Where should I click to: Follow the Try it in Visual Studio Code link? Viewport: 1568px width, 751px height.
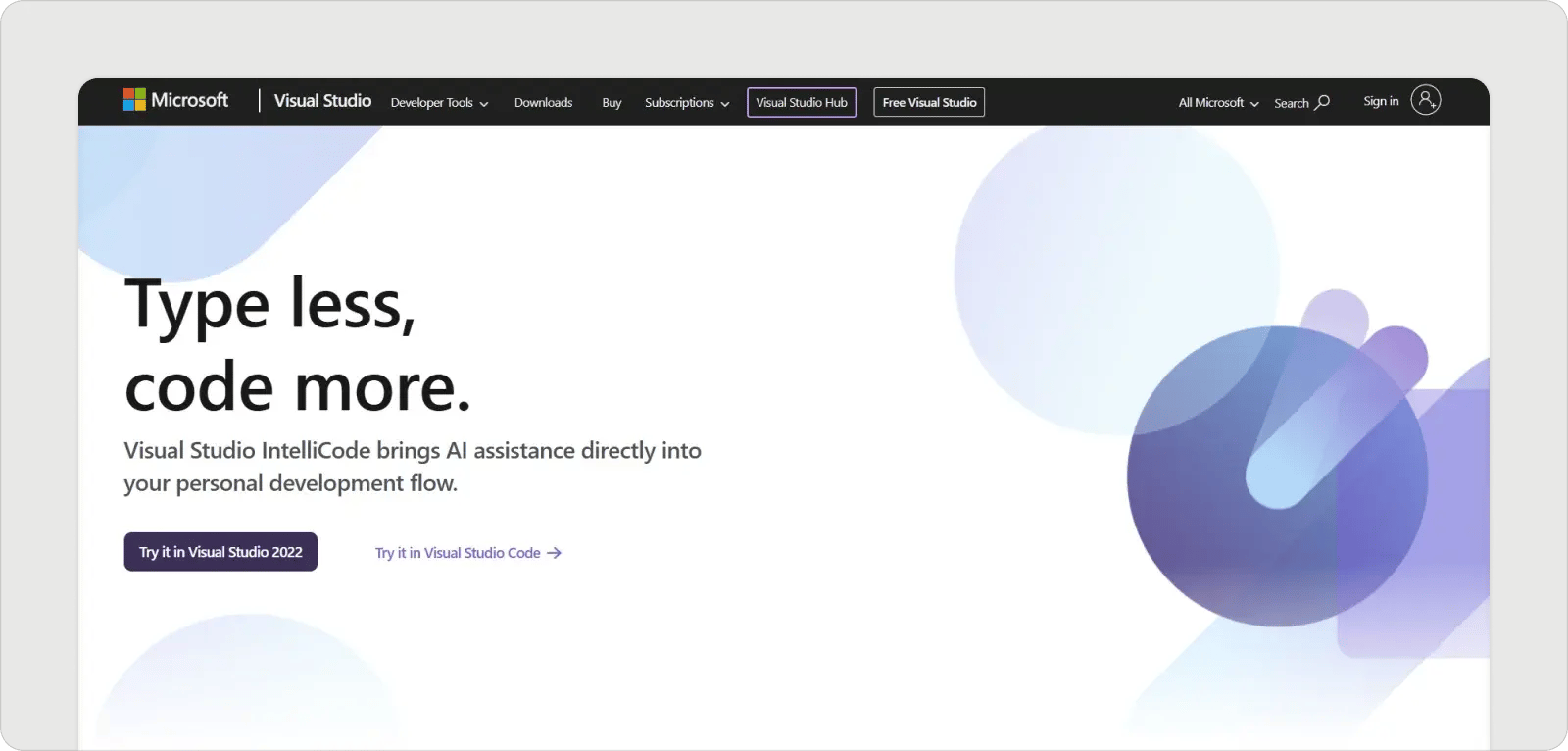click(458, 553)
